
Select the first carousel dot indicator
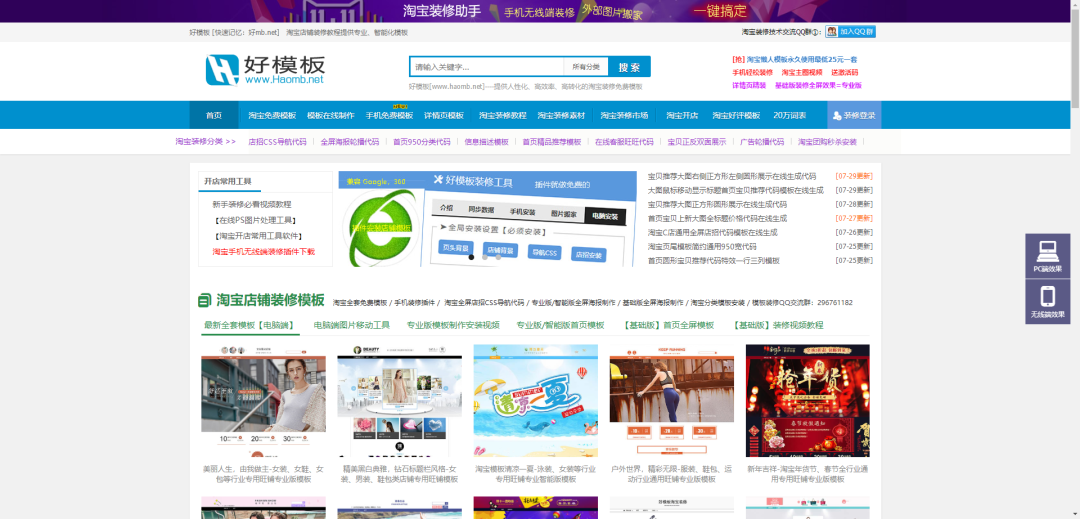(x=472, y=257)
